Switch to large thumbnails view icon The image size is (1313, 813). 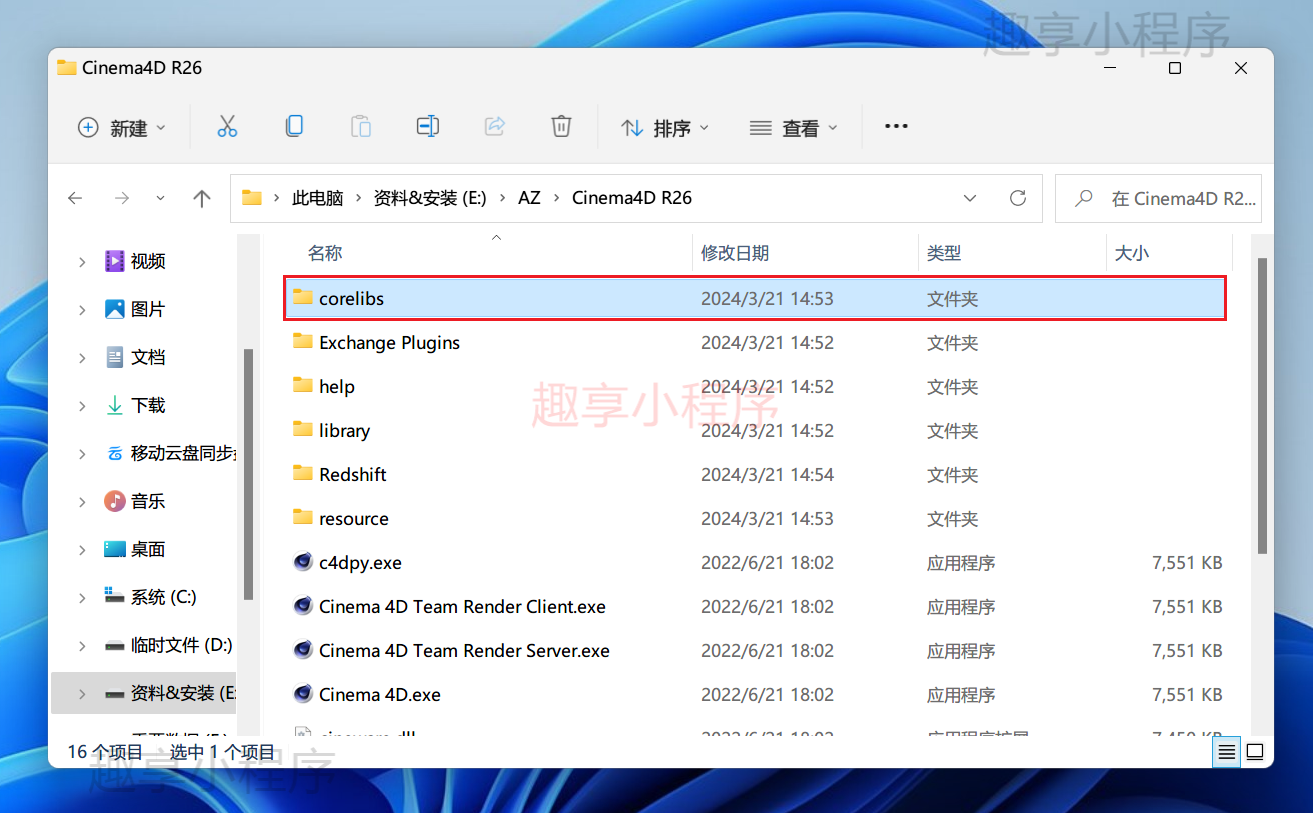click(x=1255, y=752)
